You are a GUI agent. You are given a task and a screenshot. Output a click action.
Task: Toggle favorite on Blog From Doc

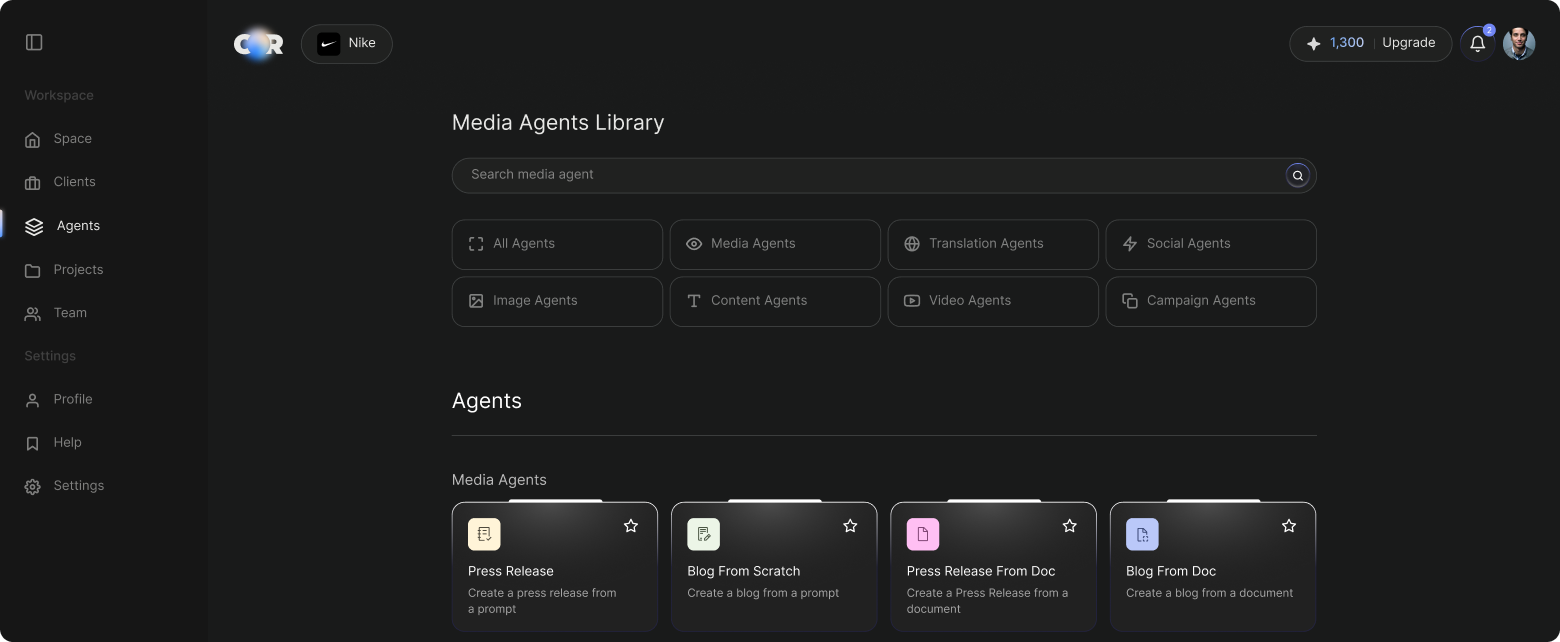(x=1288, y=525)
